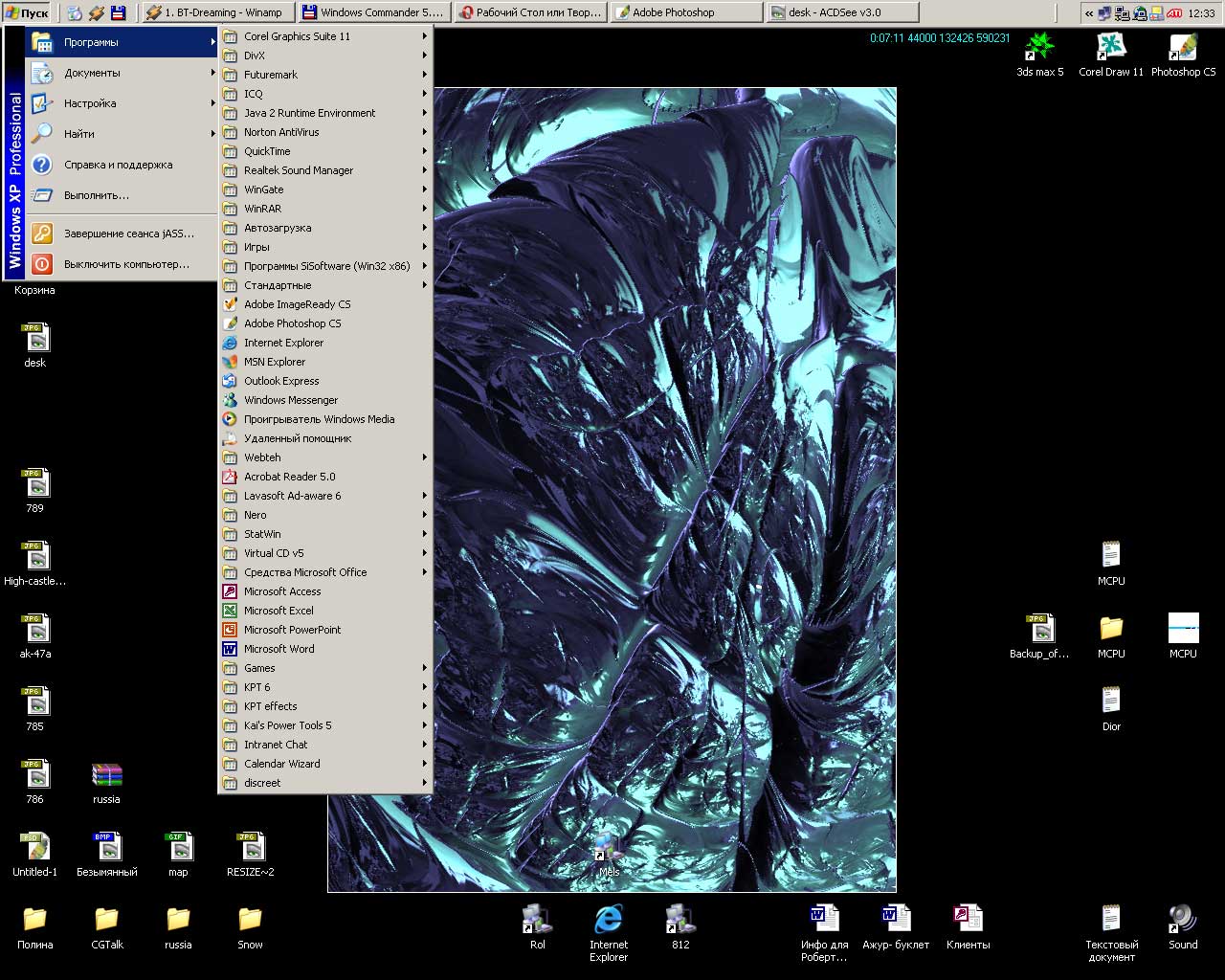
Task: Open the 3ds max 5 desktop shortcut
Action: click(x=1039, y=48)
